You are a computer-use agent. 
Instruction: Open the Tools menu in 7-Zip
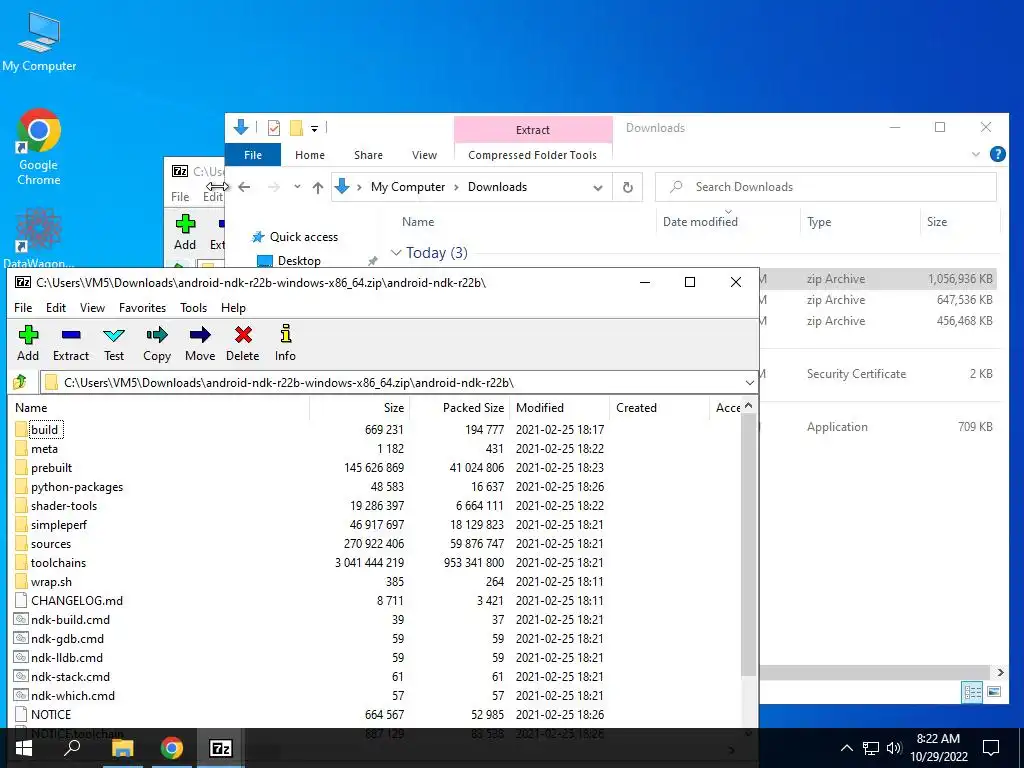point(193,308)
